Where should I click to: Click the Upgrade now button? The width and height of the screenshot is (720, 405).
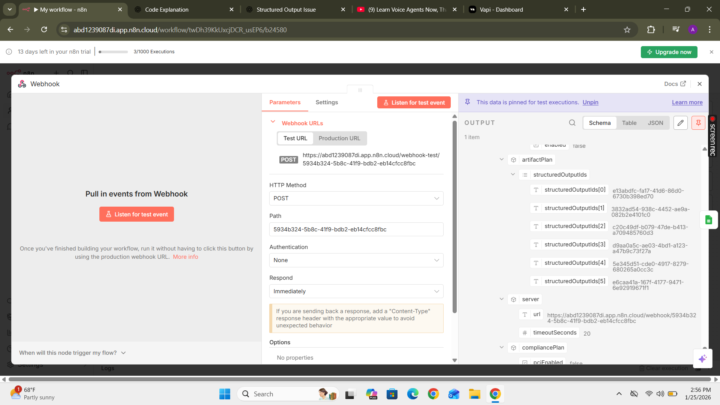pos(669,52)
